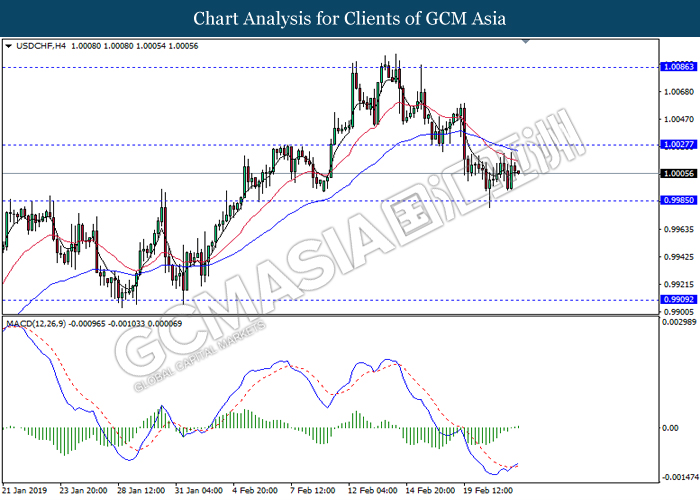
Task: Click the -0.001474 MACD scale value
Action: coord(680,478)
